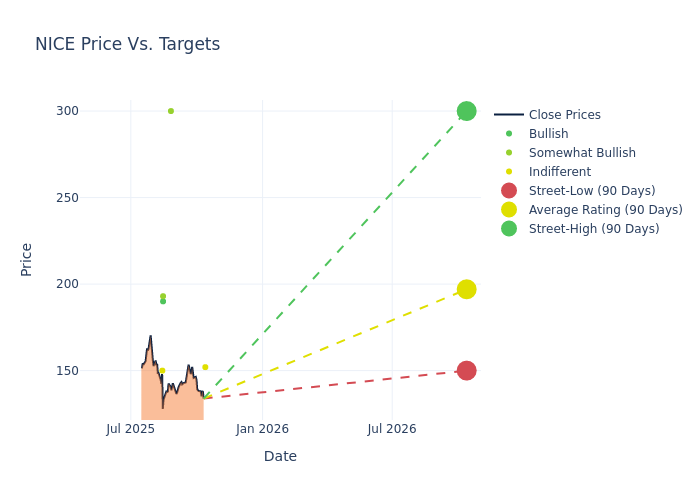Click yellow Average Rating marker in legend
The image size is (700, 500).
click(509, 210)
